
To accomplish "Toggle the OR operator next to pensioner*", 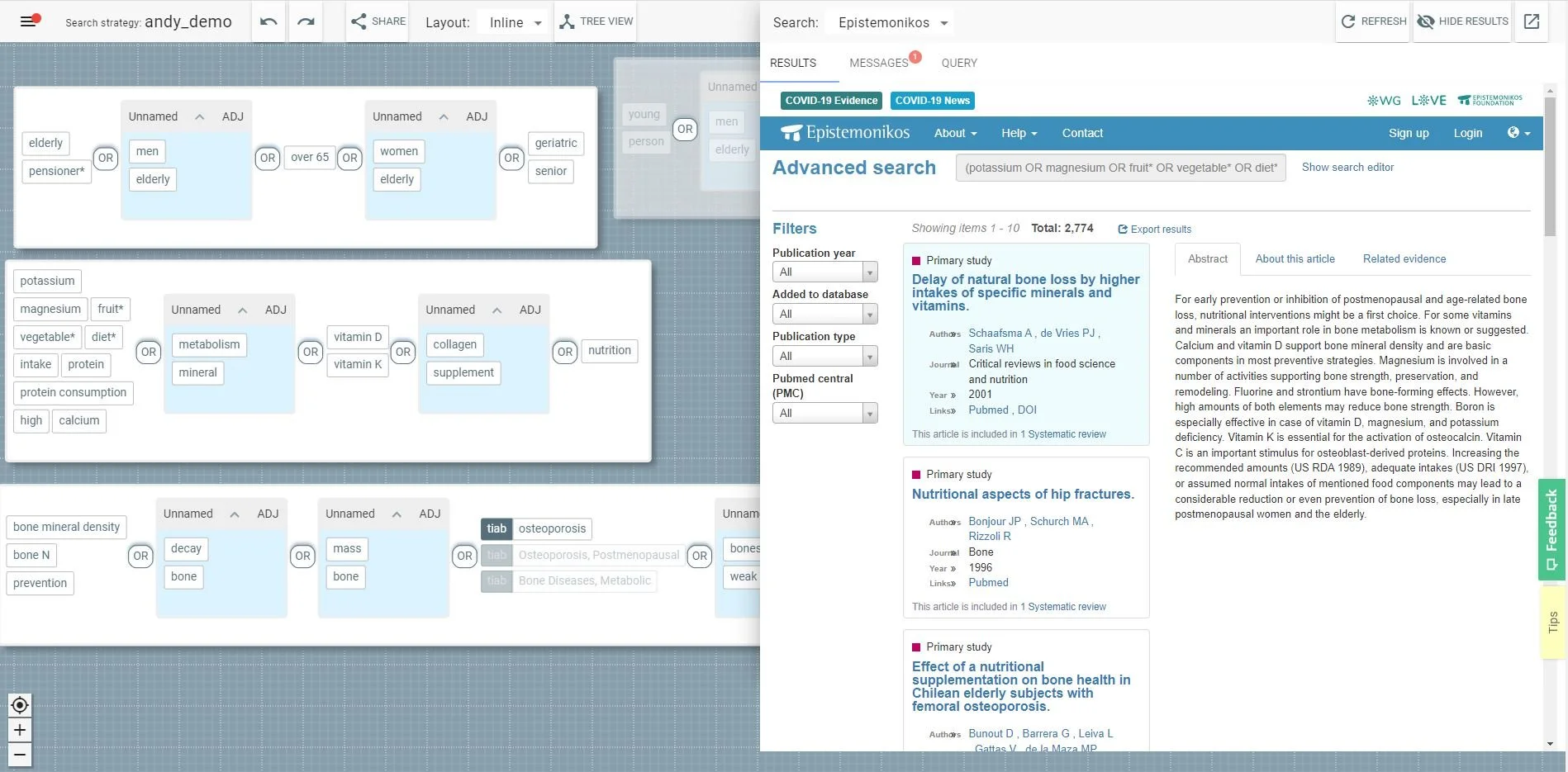I will pos(106,158).
